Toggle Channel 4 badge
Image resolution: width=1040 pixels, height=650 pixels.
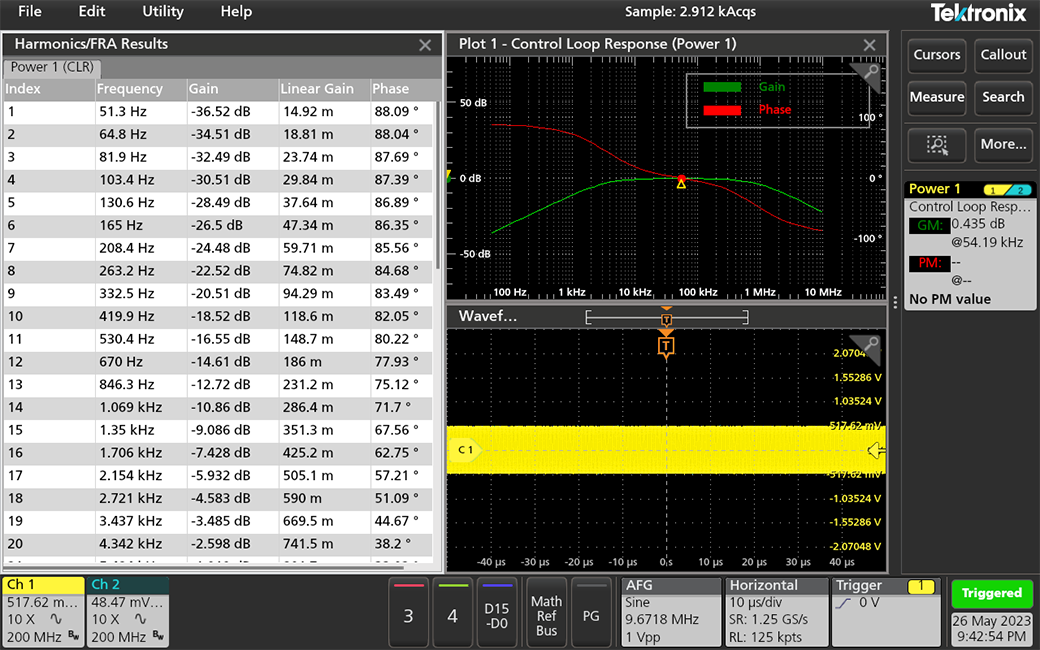pos(453,612)
